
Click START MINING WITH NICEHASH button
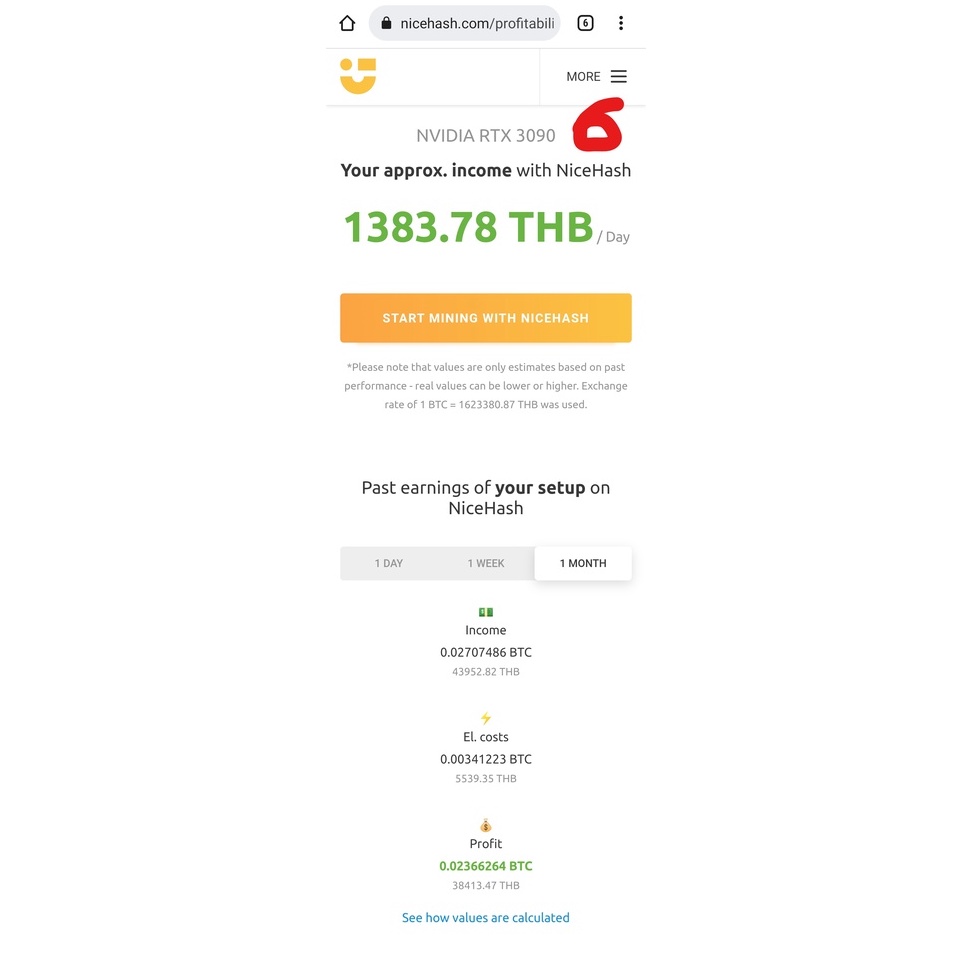tap(486, 318)
